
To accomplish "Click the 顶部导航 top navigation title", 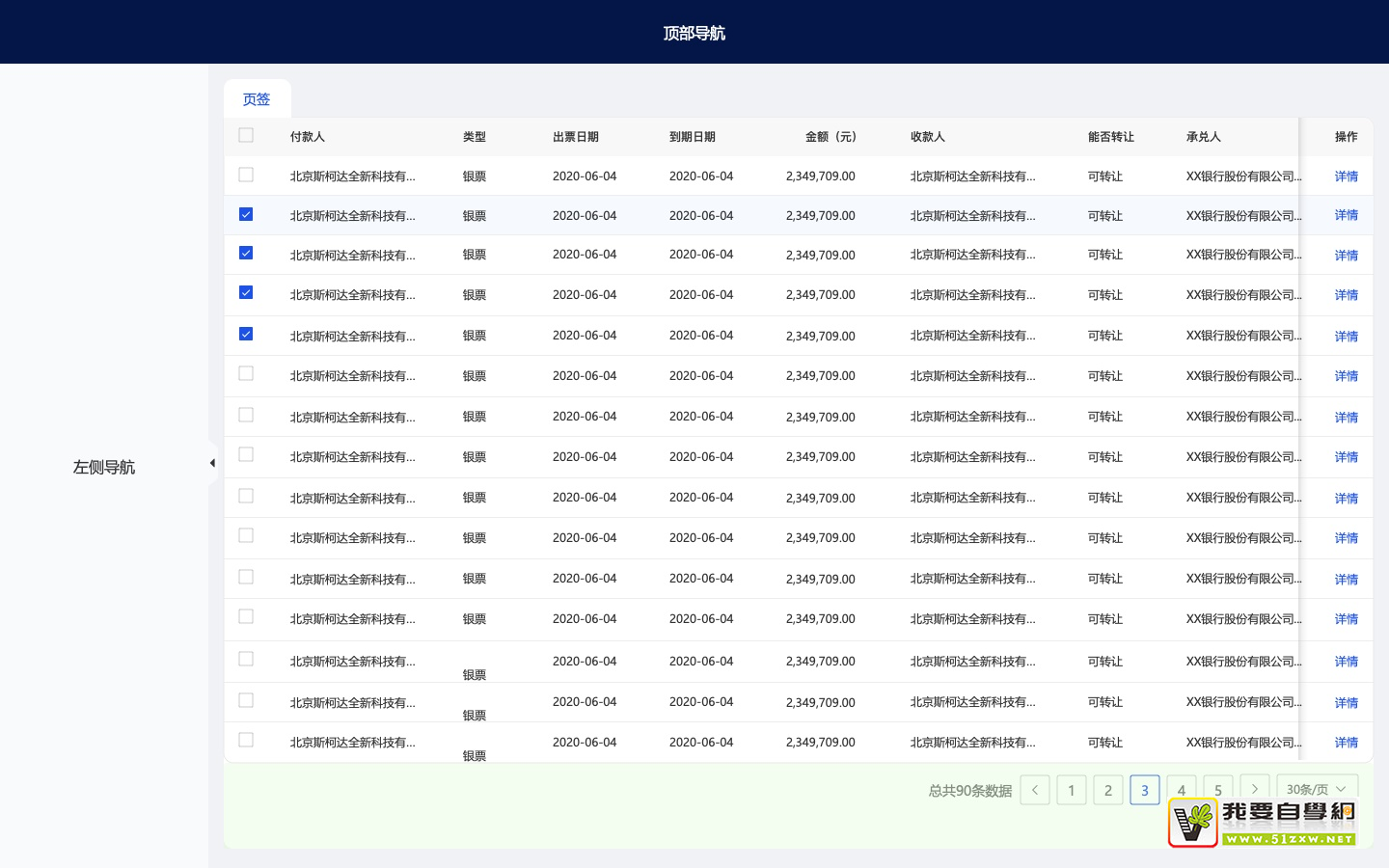I will [x=694, y=33].
